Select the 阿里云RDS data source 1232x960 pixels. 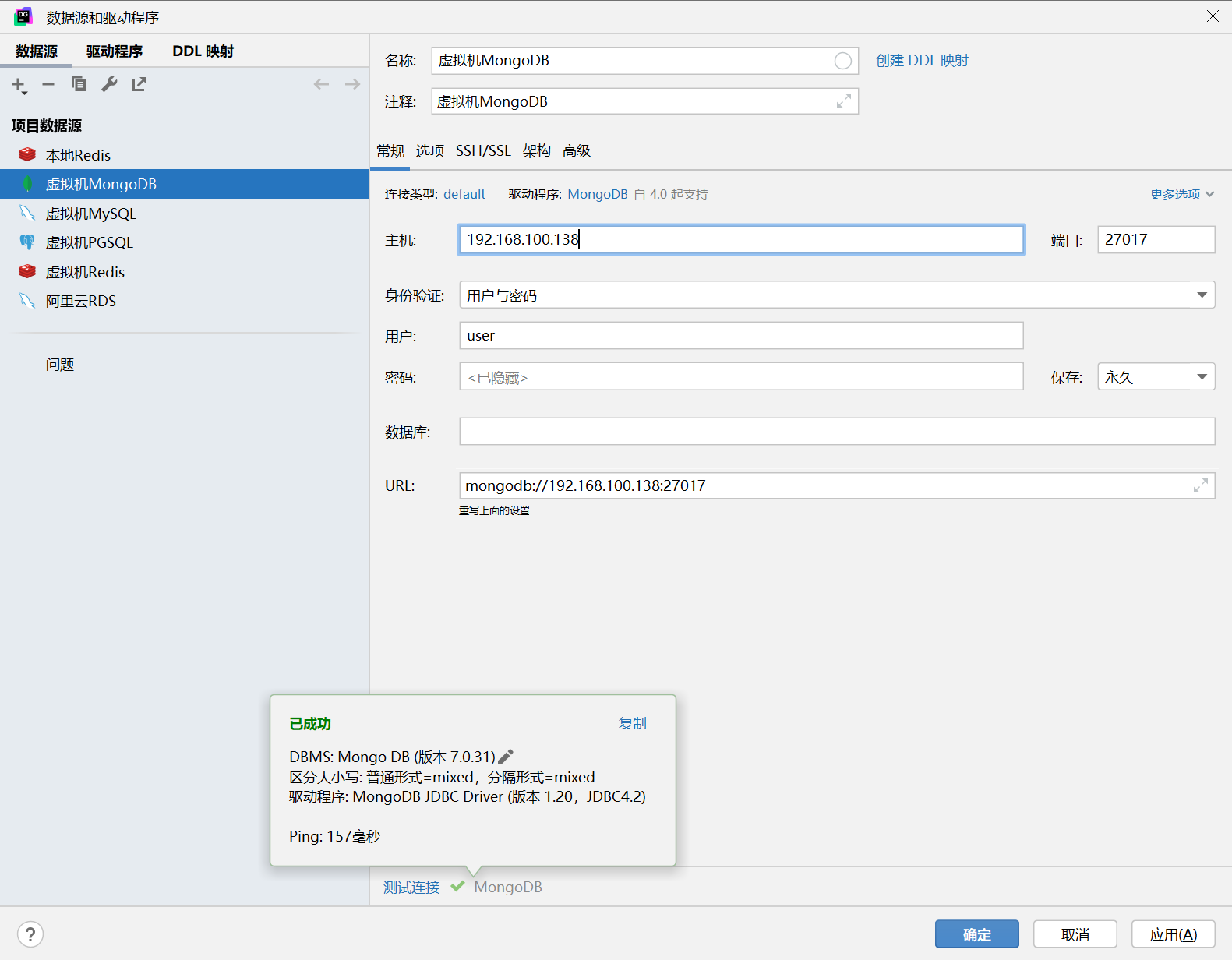coord(185,301)
